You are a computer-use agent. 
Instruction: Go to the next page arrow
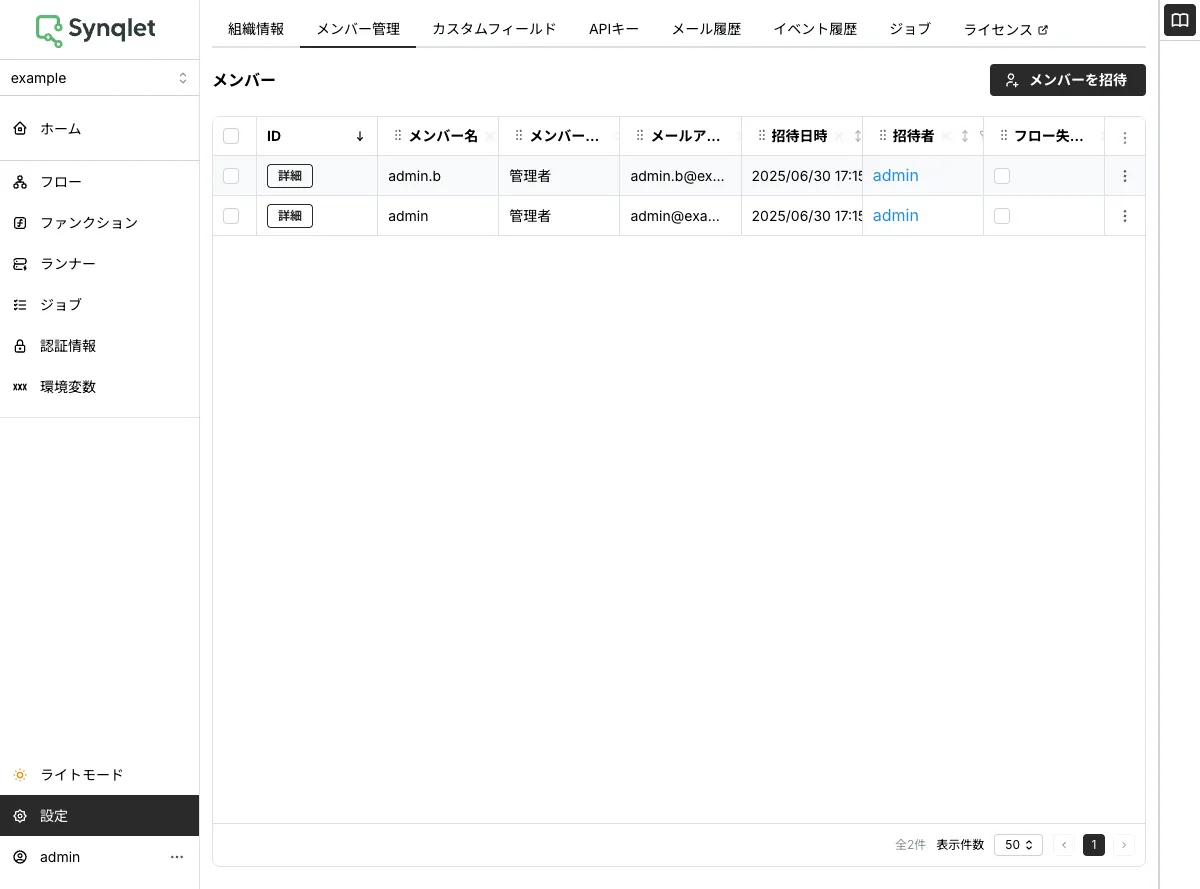coord(1124,845)
